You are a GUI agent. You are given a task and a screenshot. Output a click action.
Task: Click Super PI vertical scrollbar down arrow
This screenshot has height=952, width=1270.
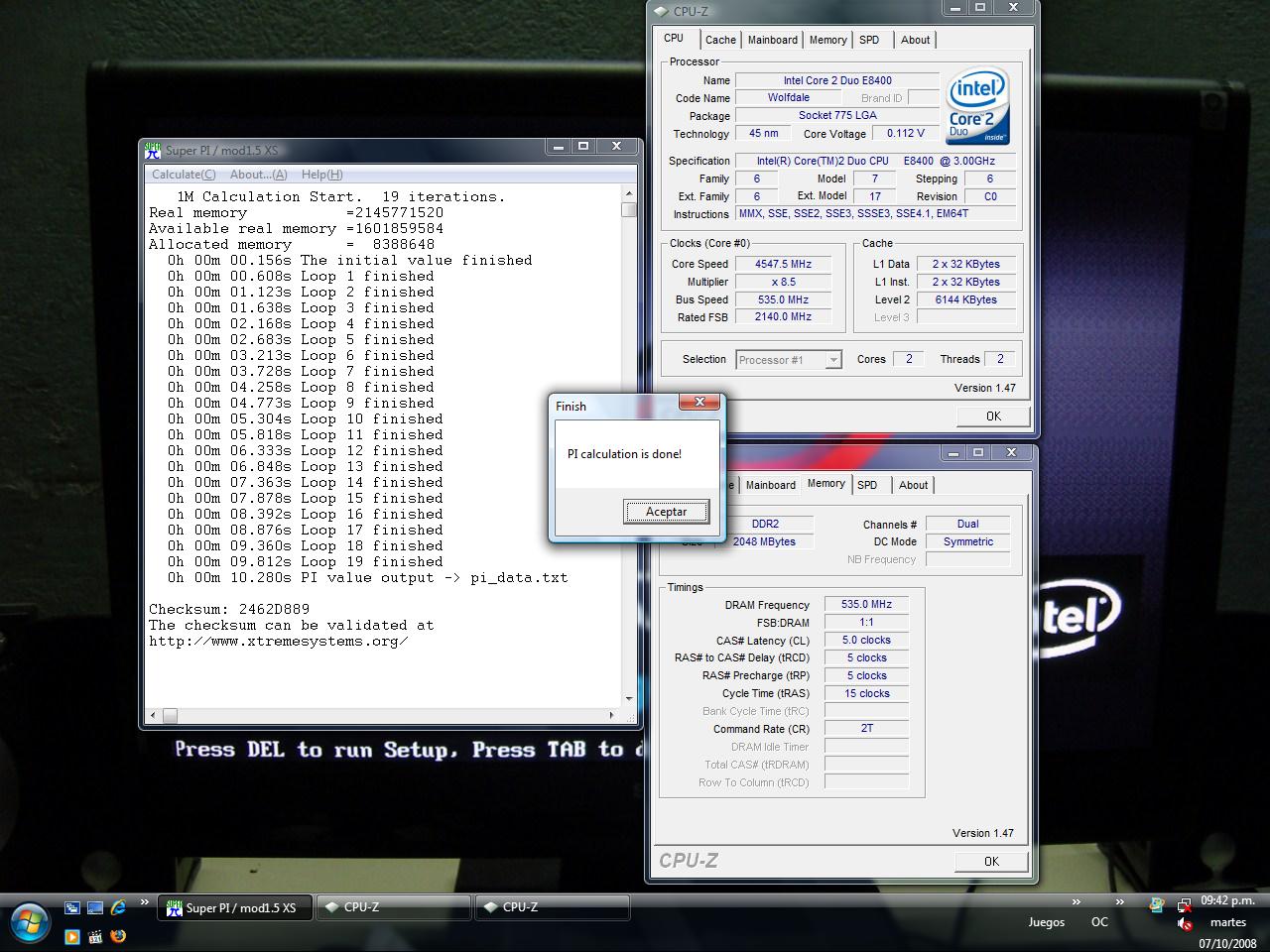[629, 698]
